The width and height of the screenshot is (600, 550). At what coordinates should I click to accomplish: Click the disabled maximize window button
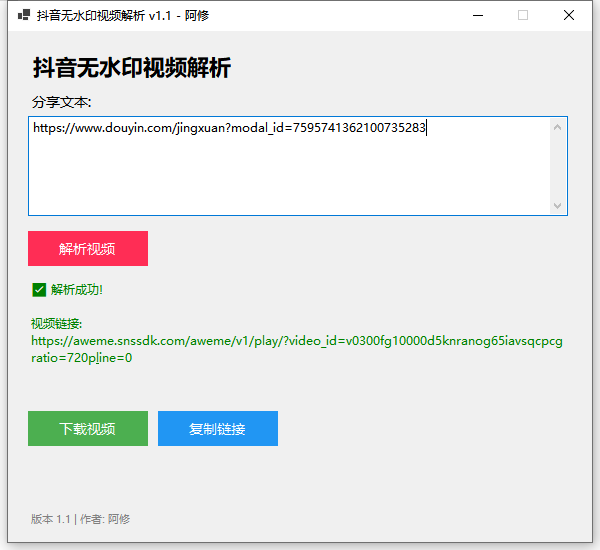523,15
